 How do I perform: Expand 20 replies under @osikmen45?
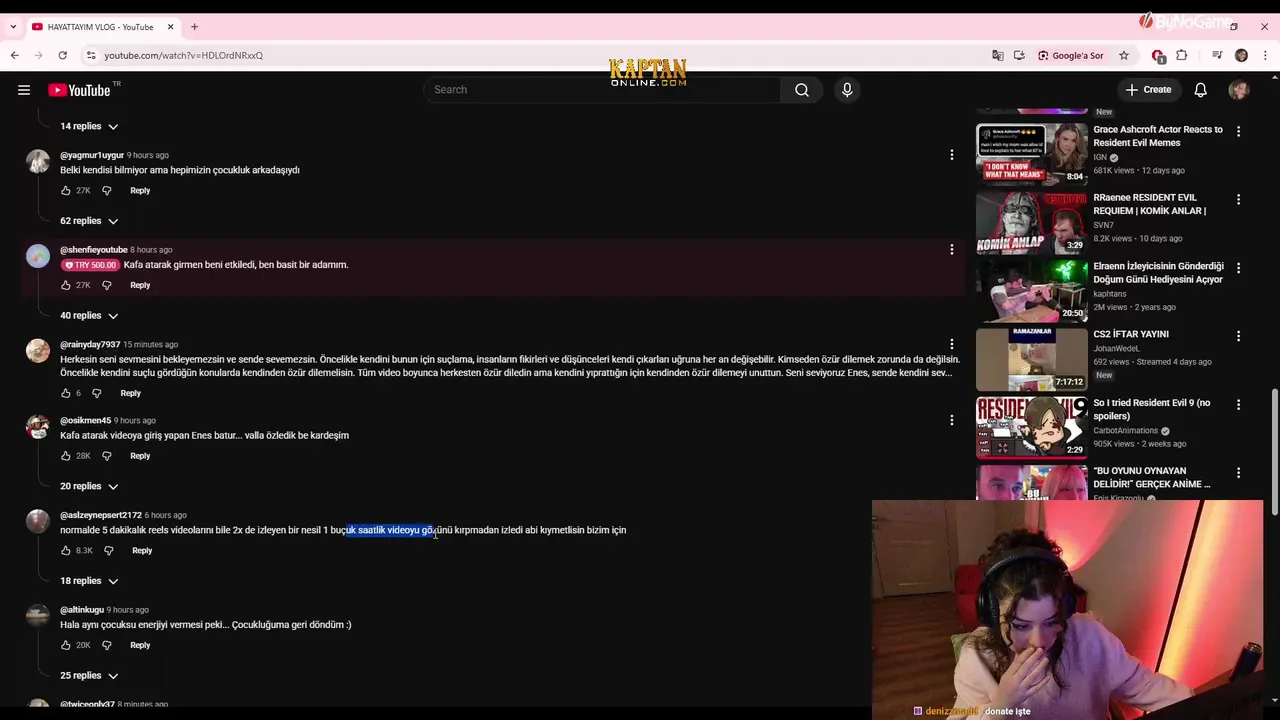tap(89, 486)
